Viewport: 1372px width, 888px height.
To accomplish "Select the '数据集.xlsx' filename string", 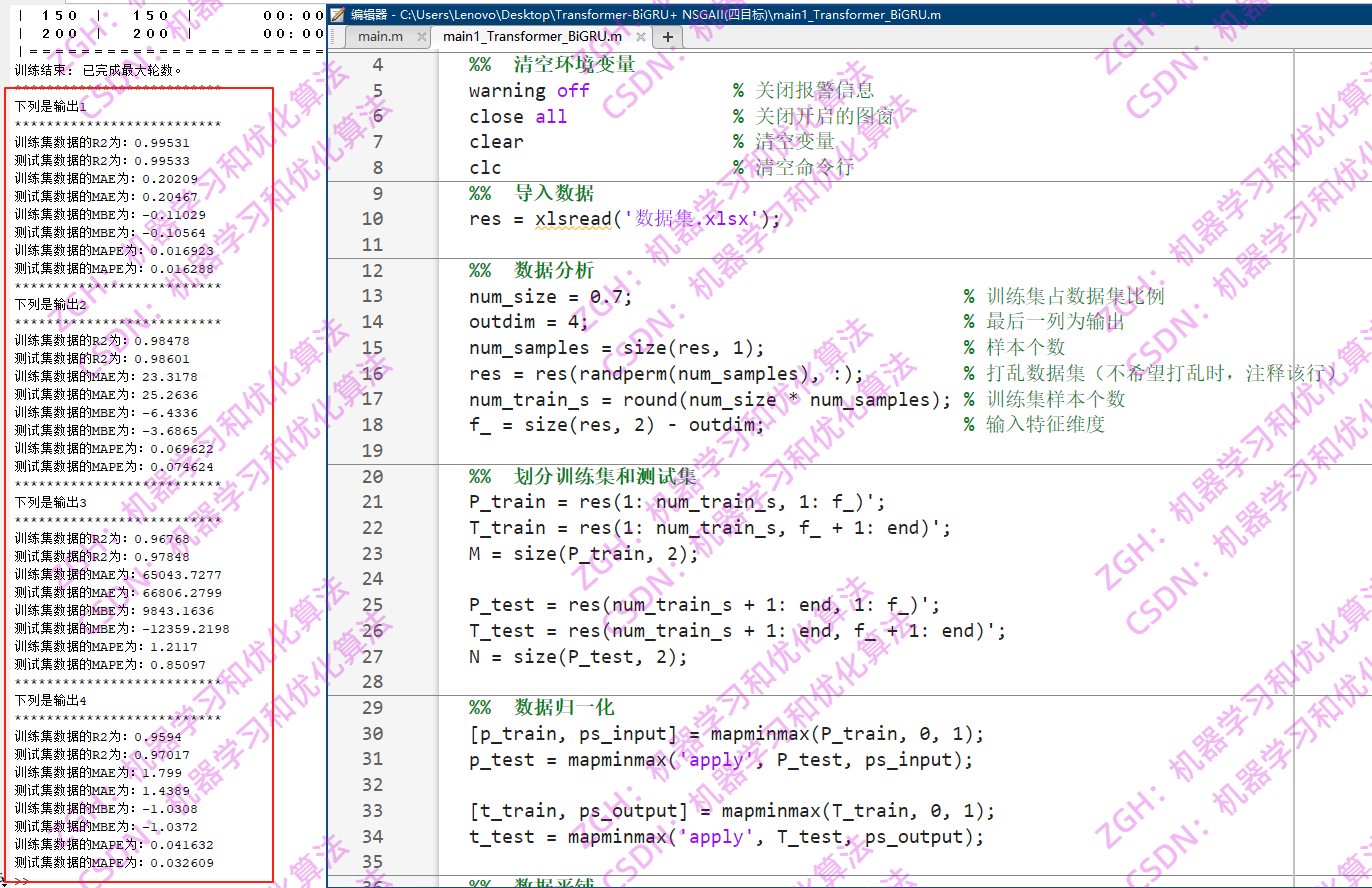I will point(681,218).
